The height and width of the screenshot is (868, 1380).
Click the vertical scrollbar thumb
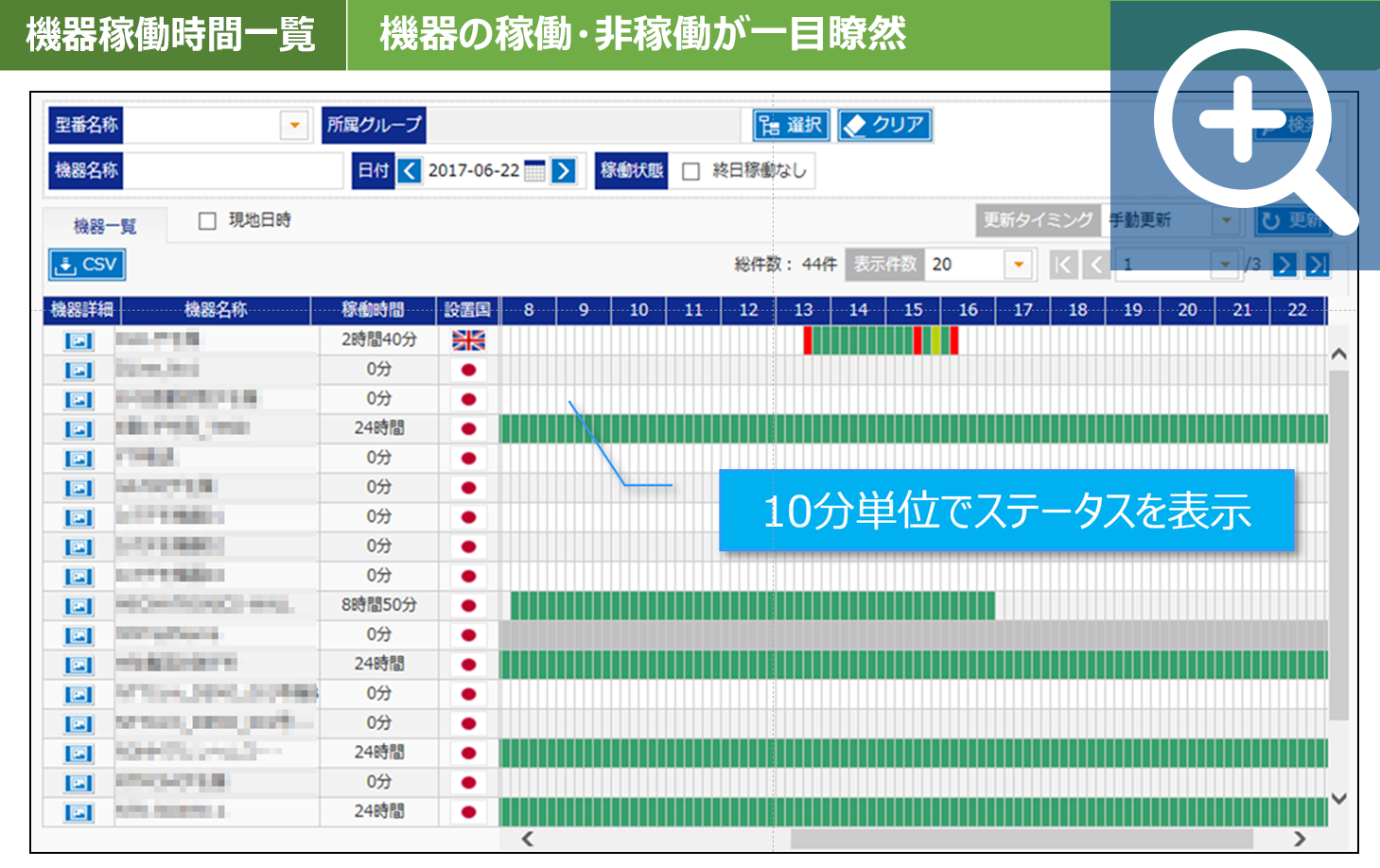1338,546
